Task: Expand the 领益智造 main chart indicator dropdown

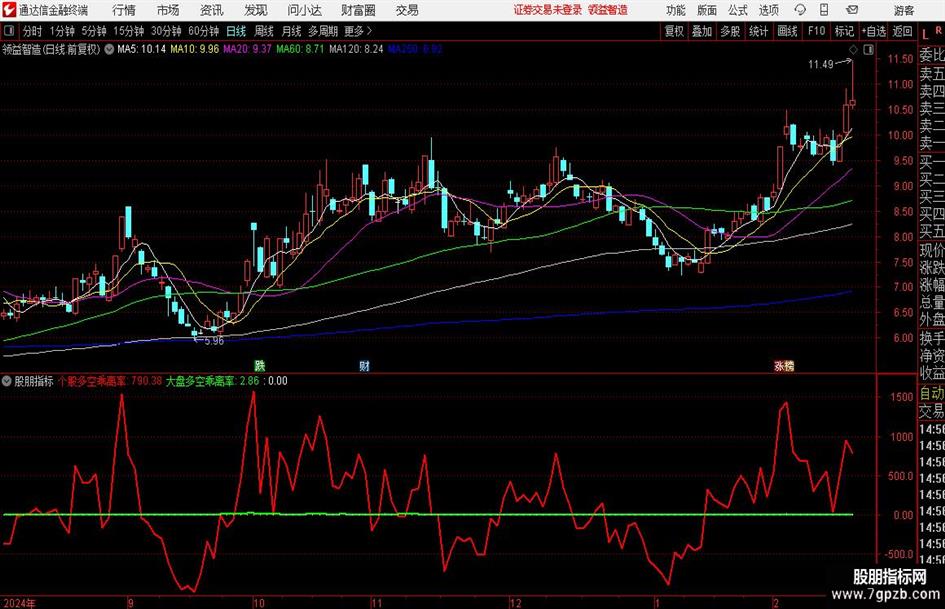Action: (x=109, y=49)
